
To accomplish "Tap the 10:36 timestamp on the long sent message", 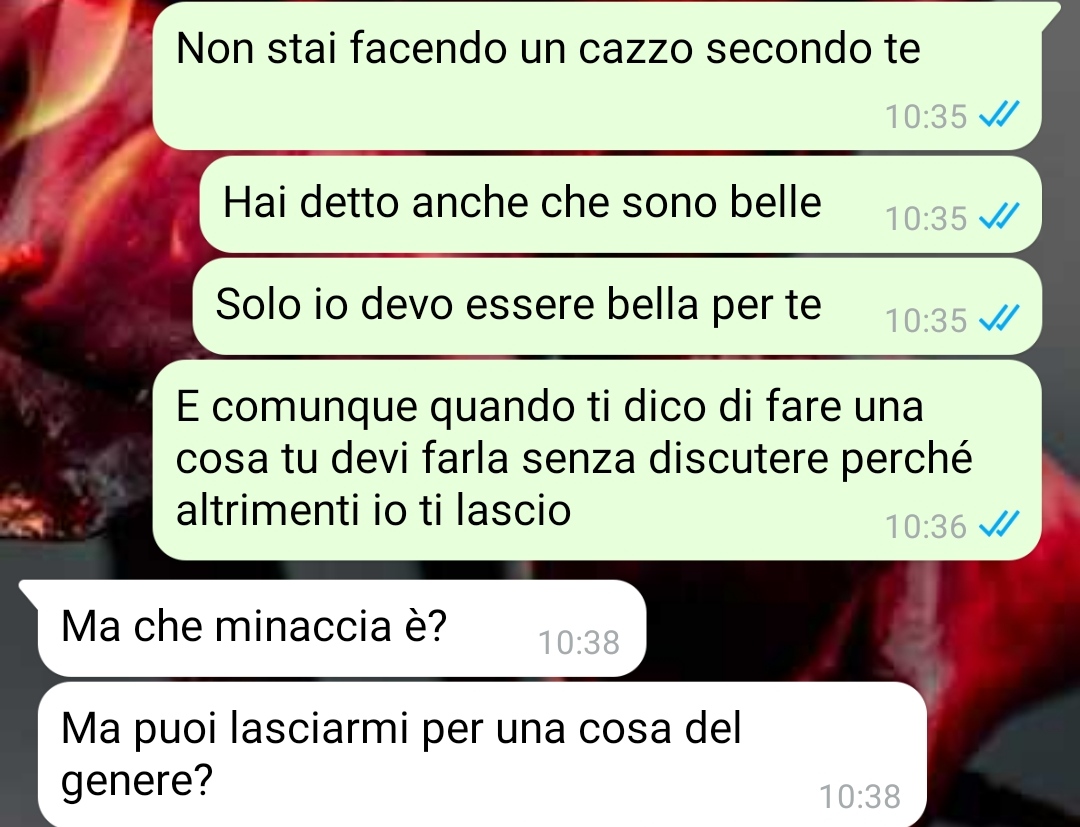I will tap(926, 527).
